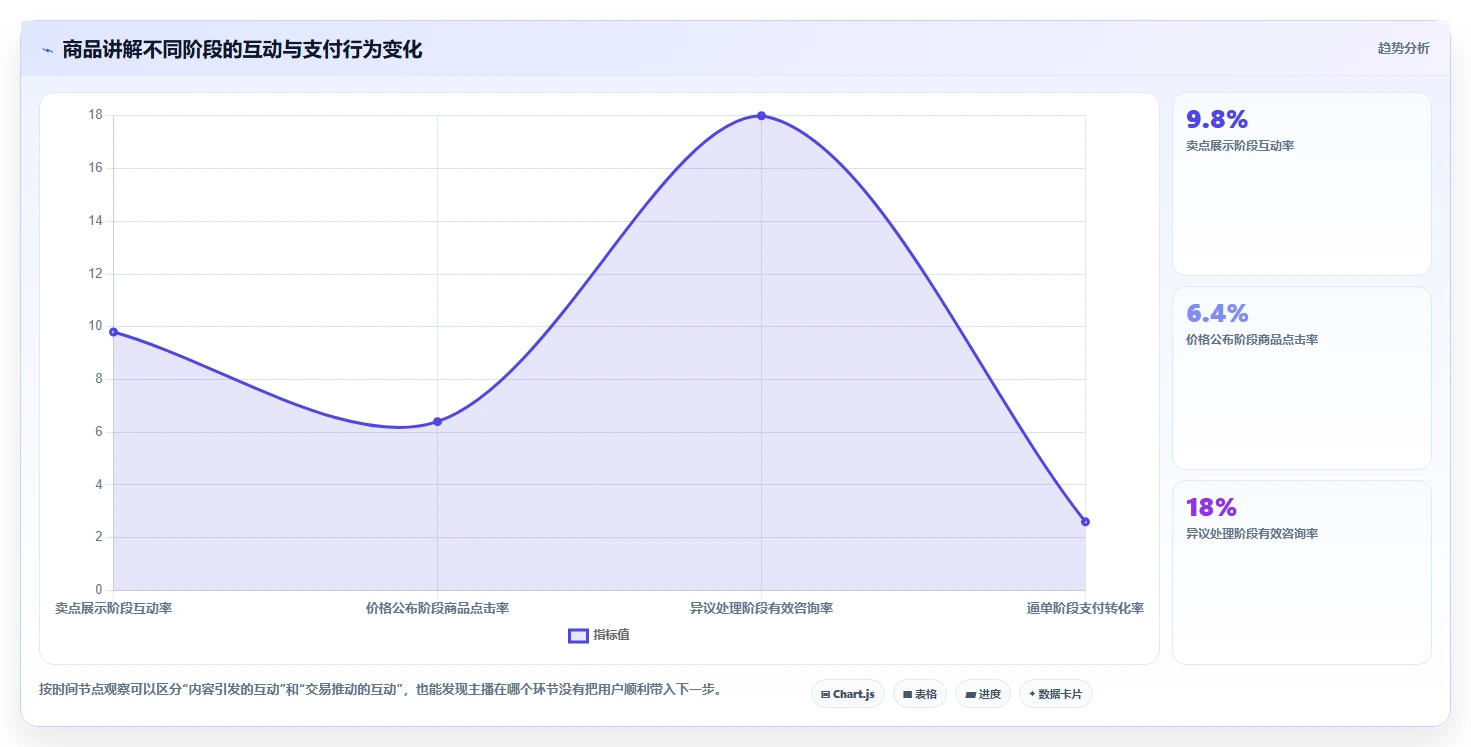Click y-axis tick label 18
Screen dimensions: 1471x747
(96, 115)
